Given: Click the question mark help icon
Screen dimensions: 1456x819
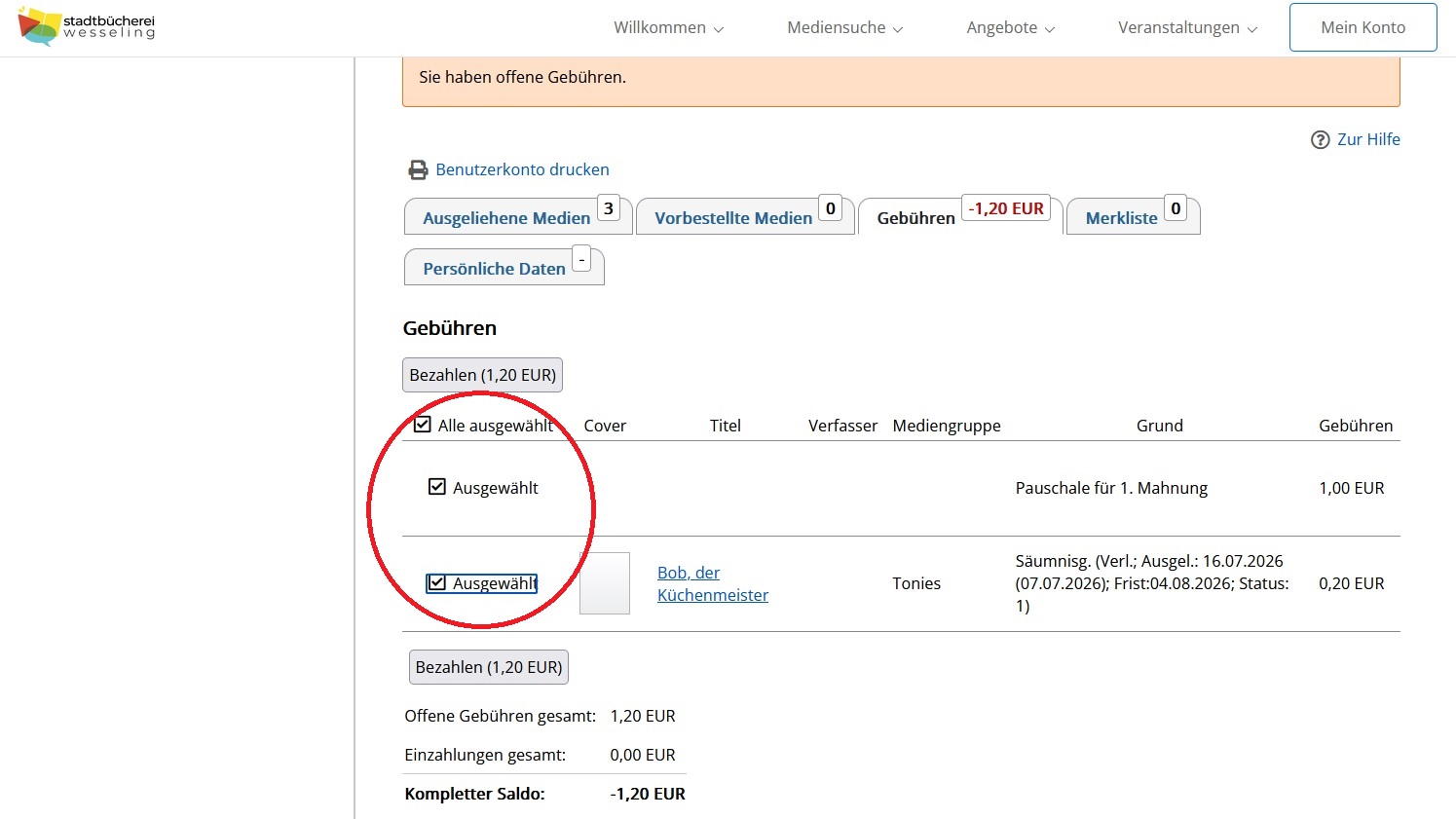Looking at the screenshot, I should coord(1320,140).
